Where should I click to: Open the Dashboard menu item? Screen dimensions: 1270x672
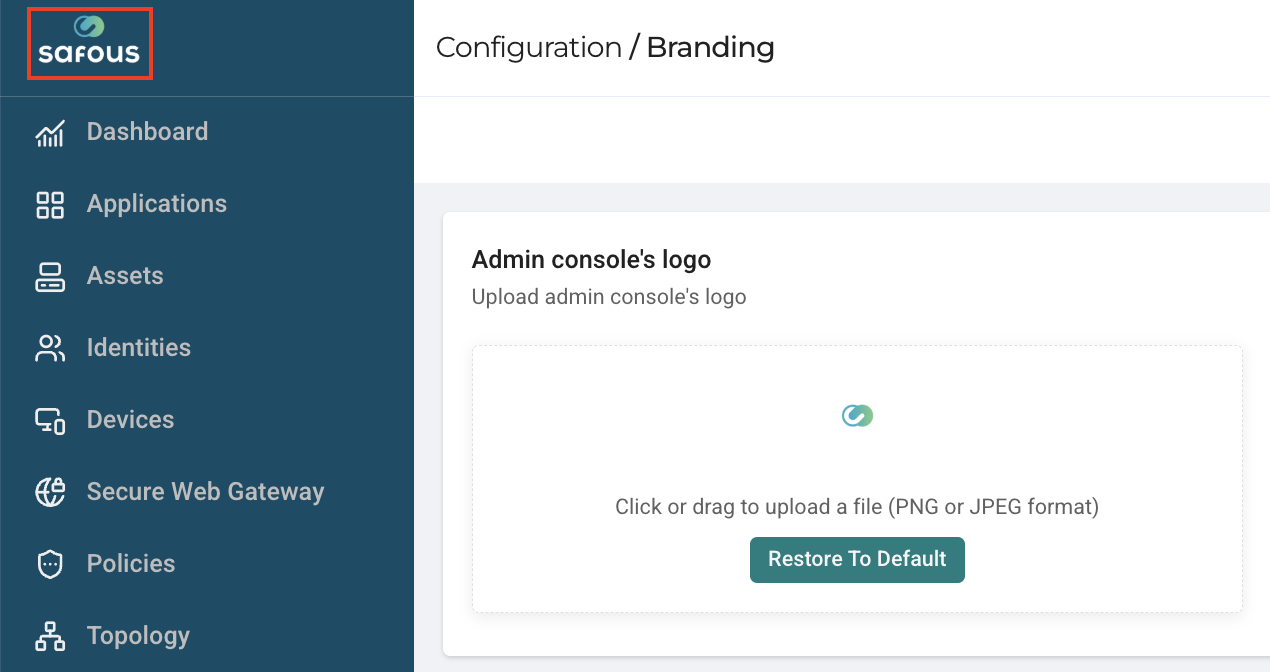tap(147, 132)
